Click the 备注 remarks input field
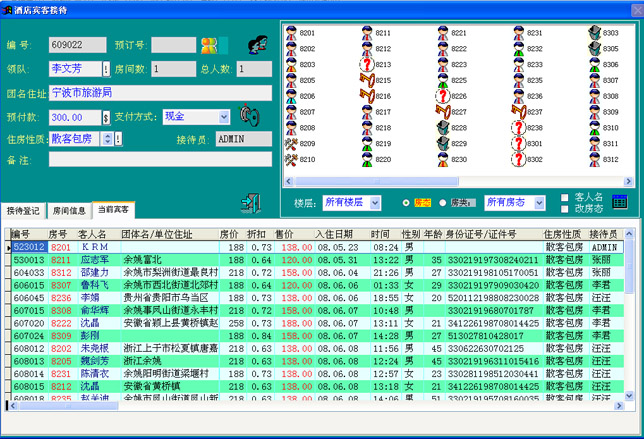 tap(160, 159)
